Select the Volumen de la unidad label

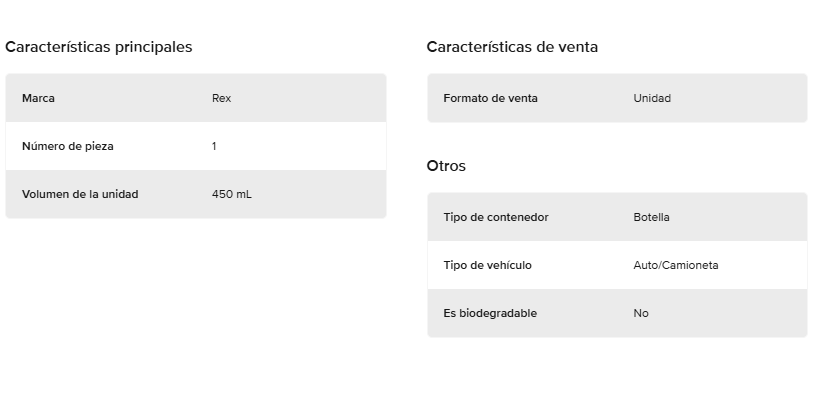80,194
